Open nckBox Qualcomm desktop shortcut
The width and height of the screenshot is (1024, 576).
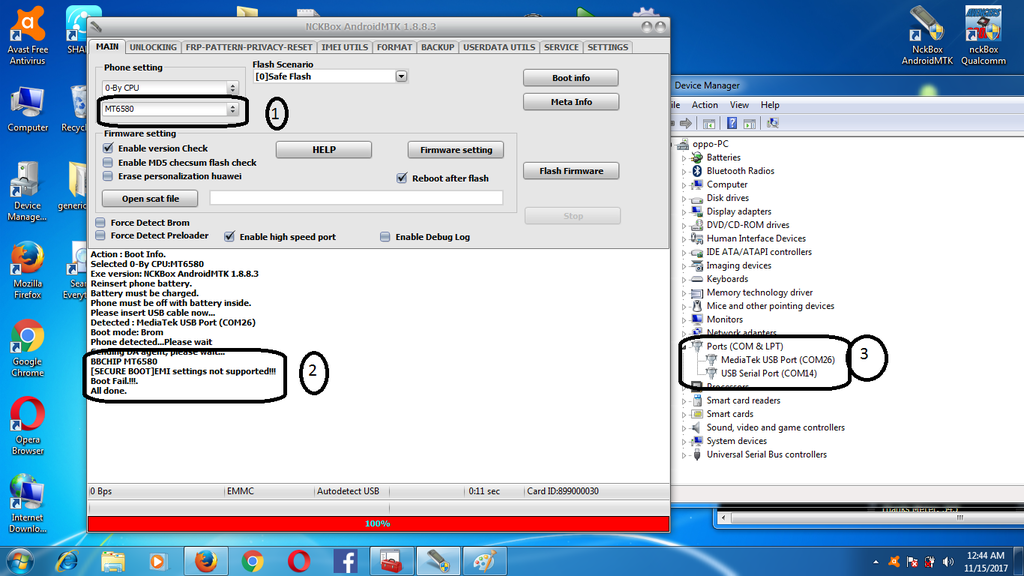(983, 28)
